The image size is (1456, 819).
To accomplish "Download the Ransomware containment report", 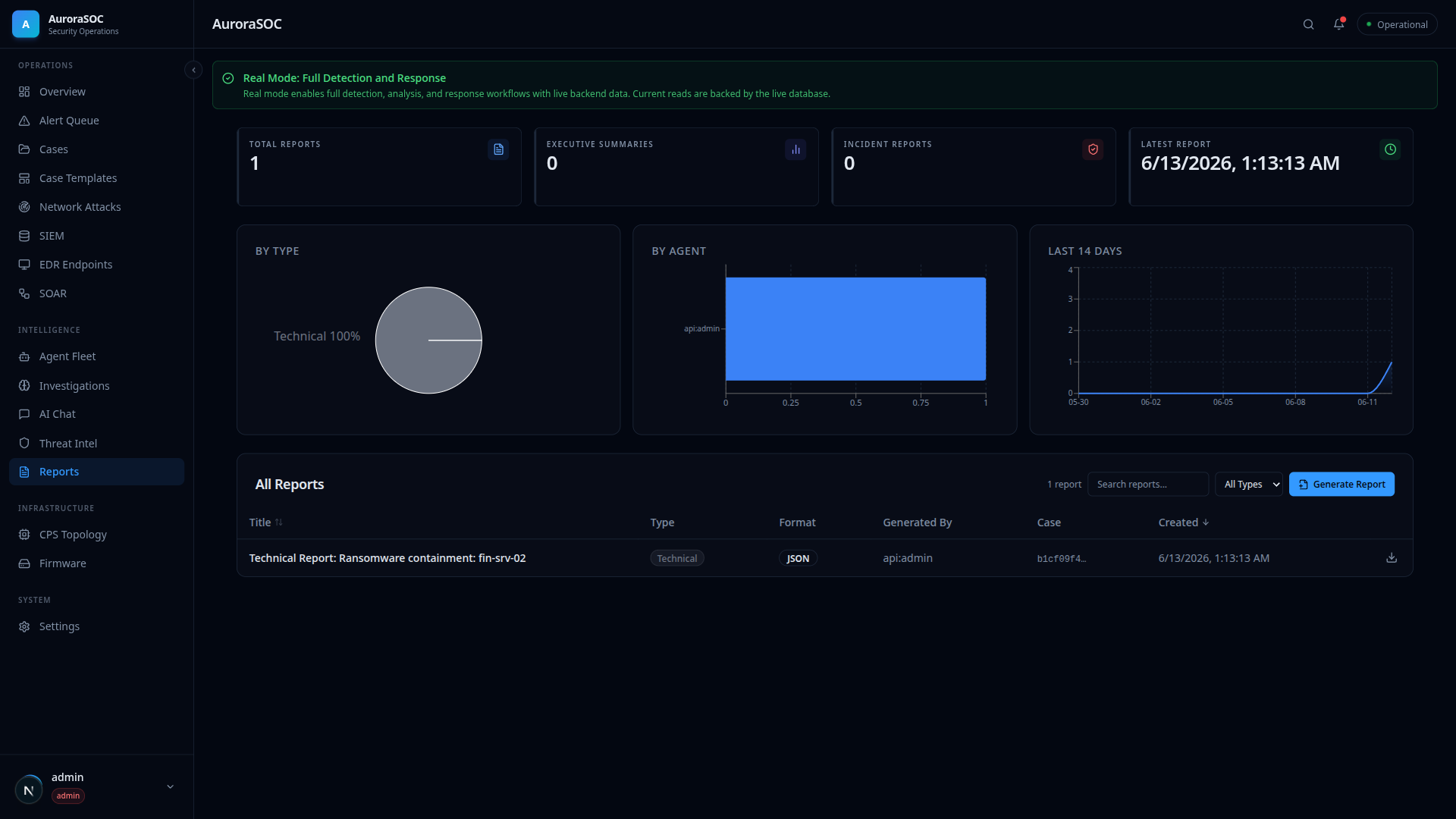I will (x=1392, y=557).
